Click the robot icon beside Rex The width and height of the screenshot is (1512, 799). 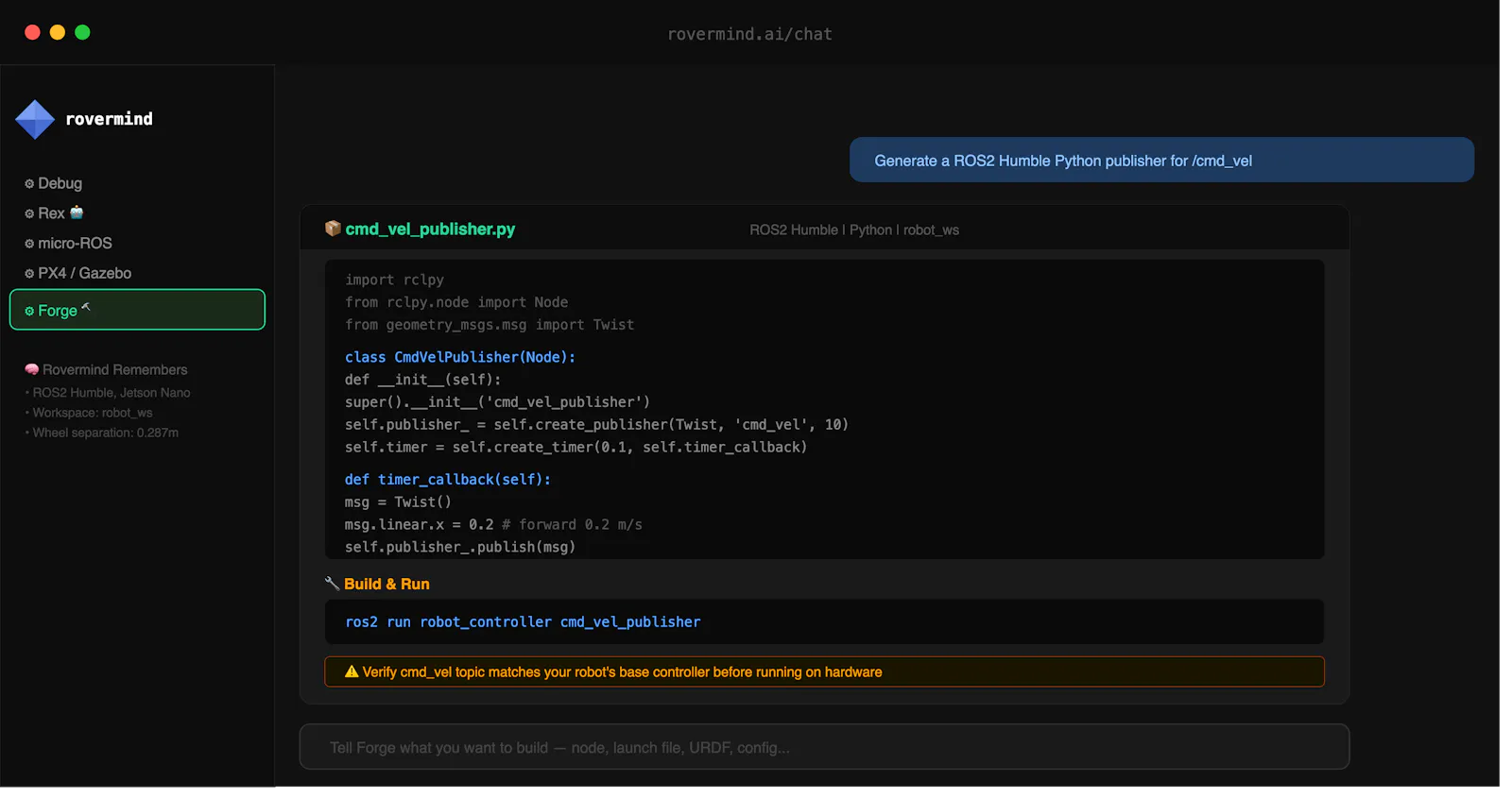click(77, 212)
